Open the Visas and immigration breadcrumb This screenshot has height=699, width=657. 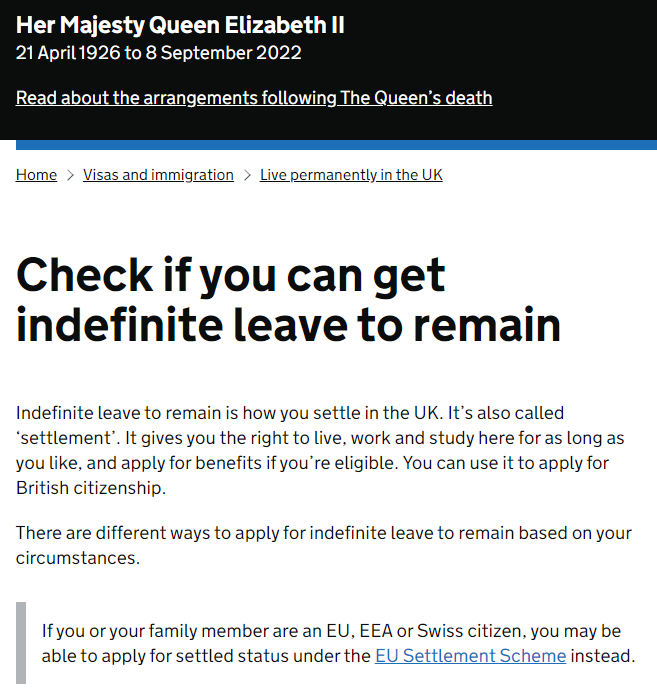(158, 175)
